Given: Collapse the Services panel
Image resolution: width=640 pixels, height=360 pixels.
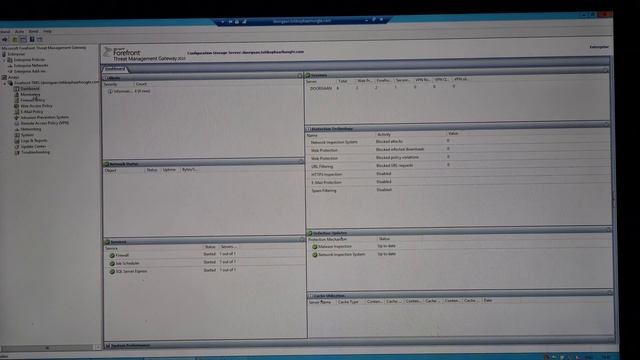Looking at the screenshot, I should pyautogui.click(x=302, y=240).
